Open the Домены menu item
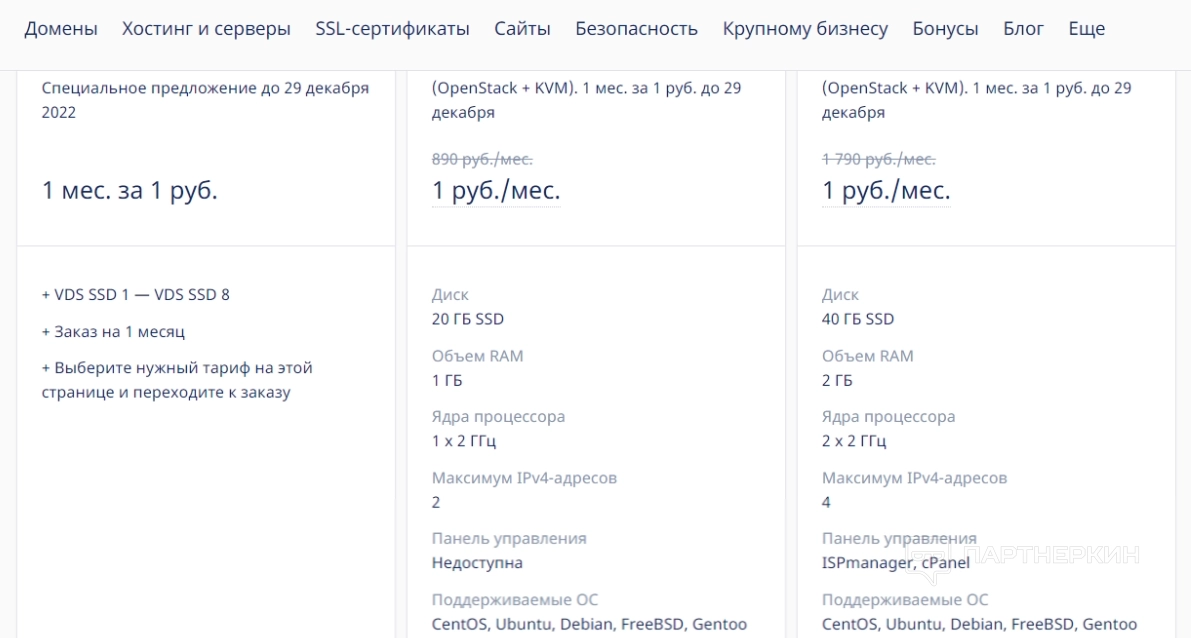 click(x=61, y=29)
